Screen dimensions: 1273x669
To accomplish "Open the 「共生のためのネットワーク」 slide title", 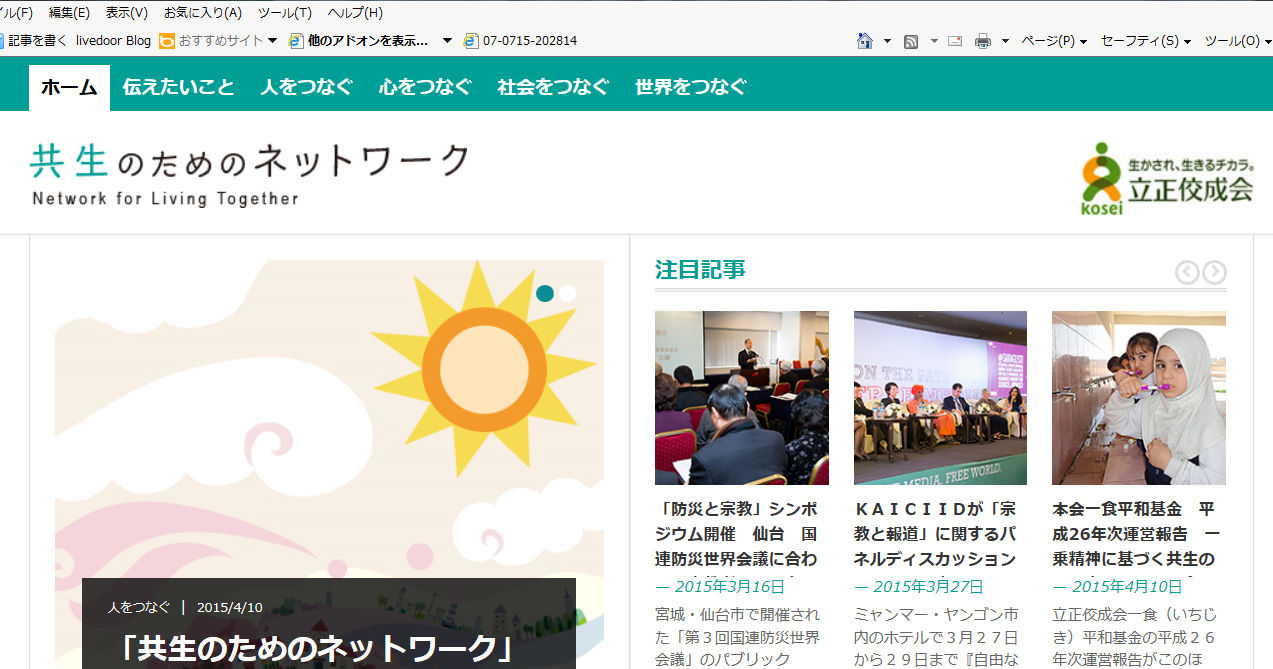I will (317, 648).
